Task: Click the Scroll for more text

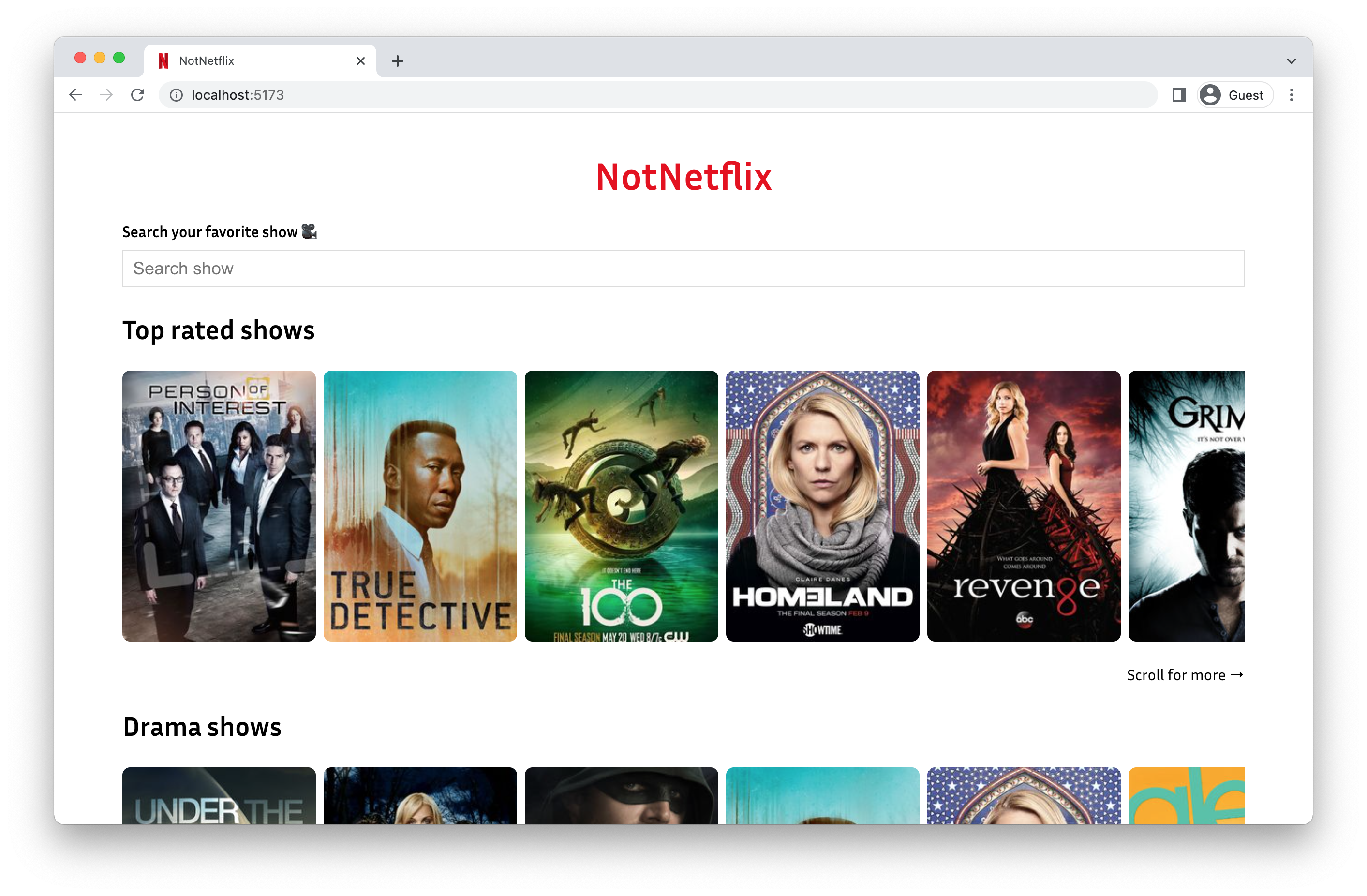Action: point(1185,675)
